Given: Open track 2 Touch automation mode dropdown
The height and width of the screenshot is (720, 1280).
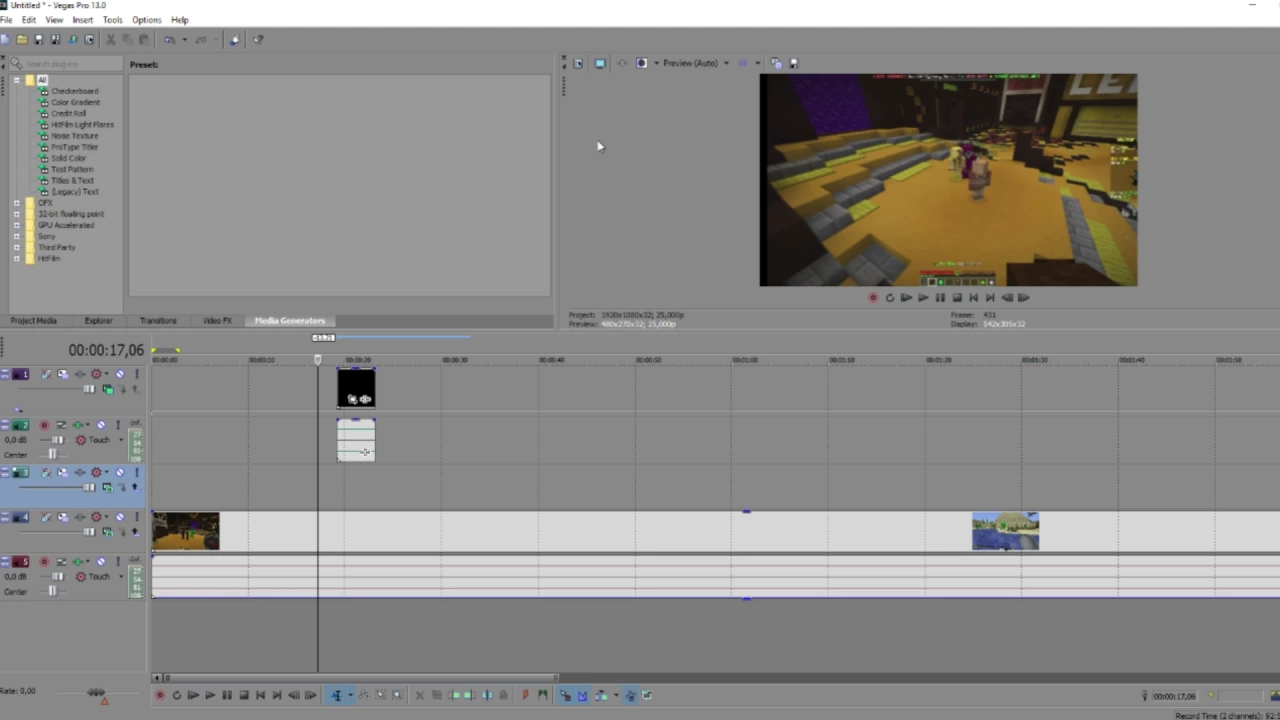Looking at the screenshot, I should (x=121, y=440).
